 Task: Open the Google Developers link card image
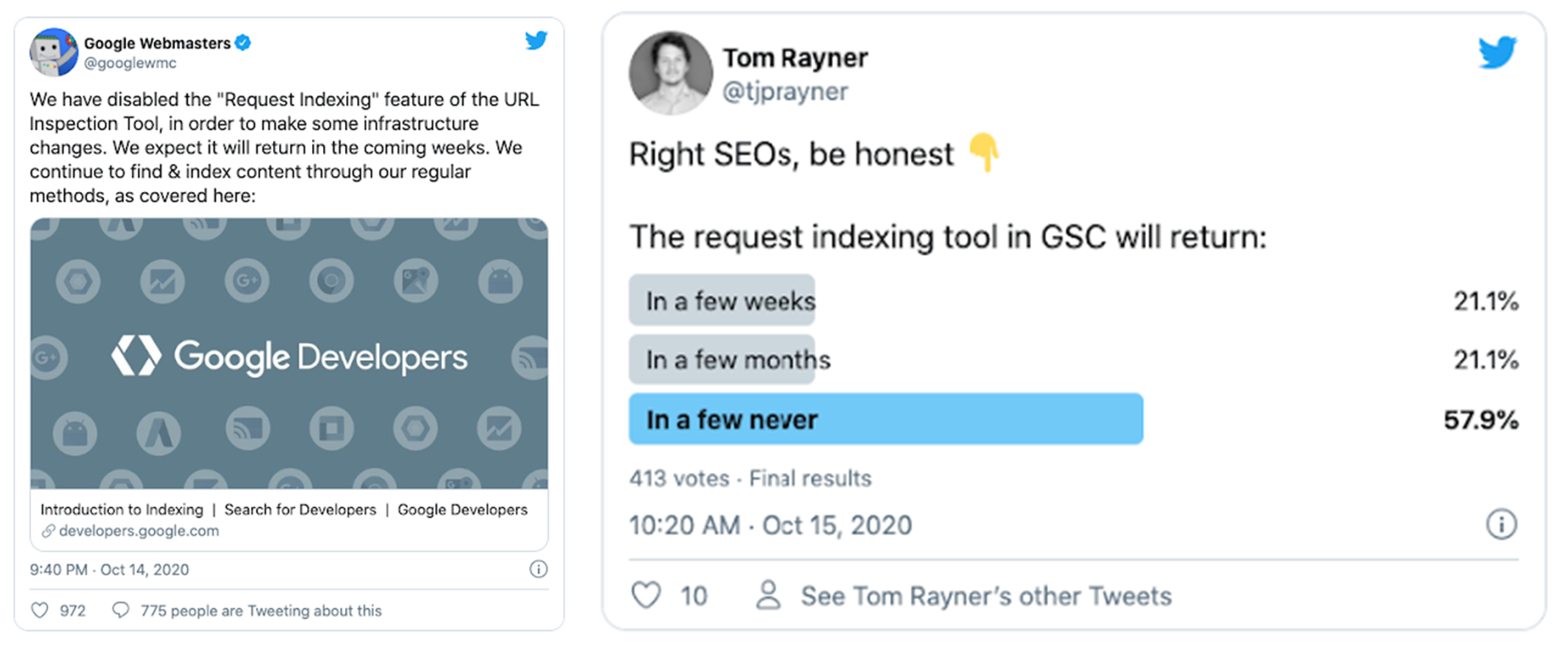coord(288,354)
